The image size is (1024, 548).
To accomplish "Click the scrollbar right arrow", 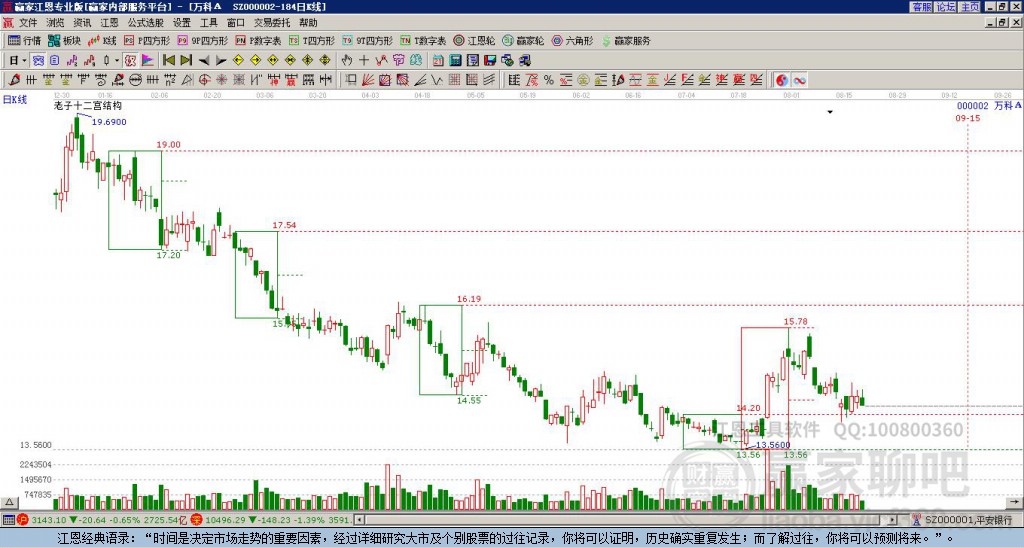I will pyautogui.click(x=893, y=520).
